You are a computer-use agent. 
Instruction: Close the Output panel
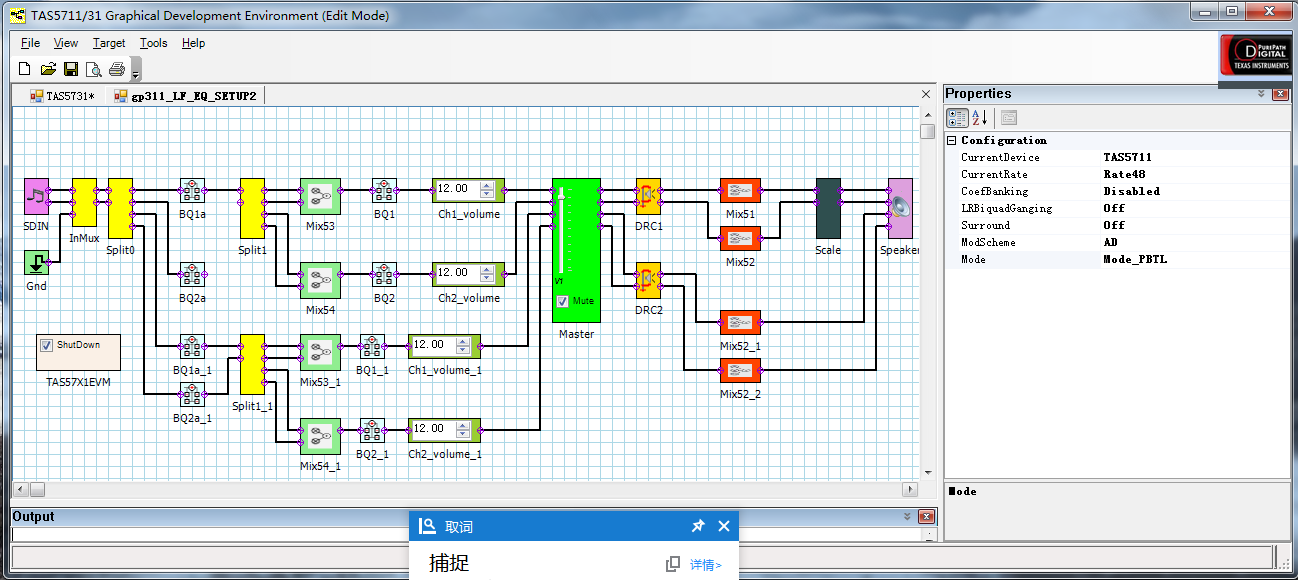tap(926, 517)
